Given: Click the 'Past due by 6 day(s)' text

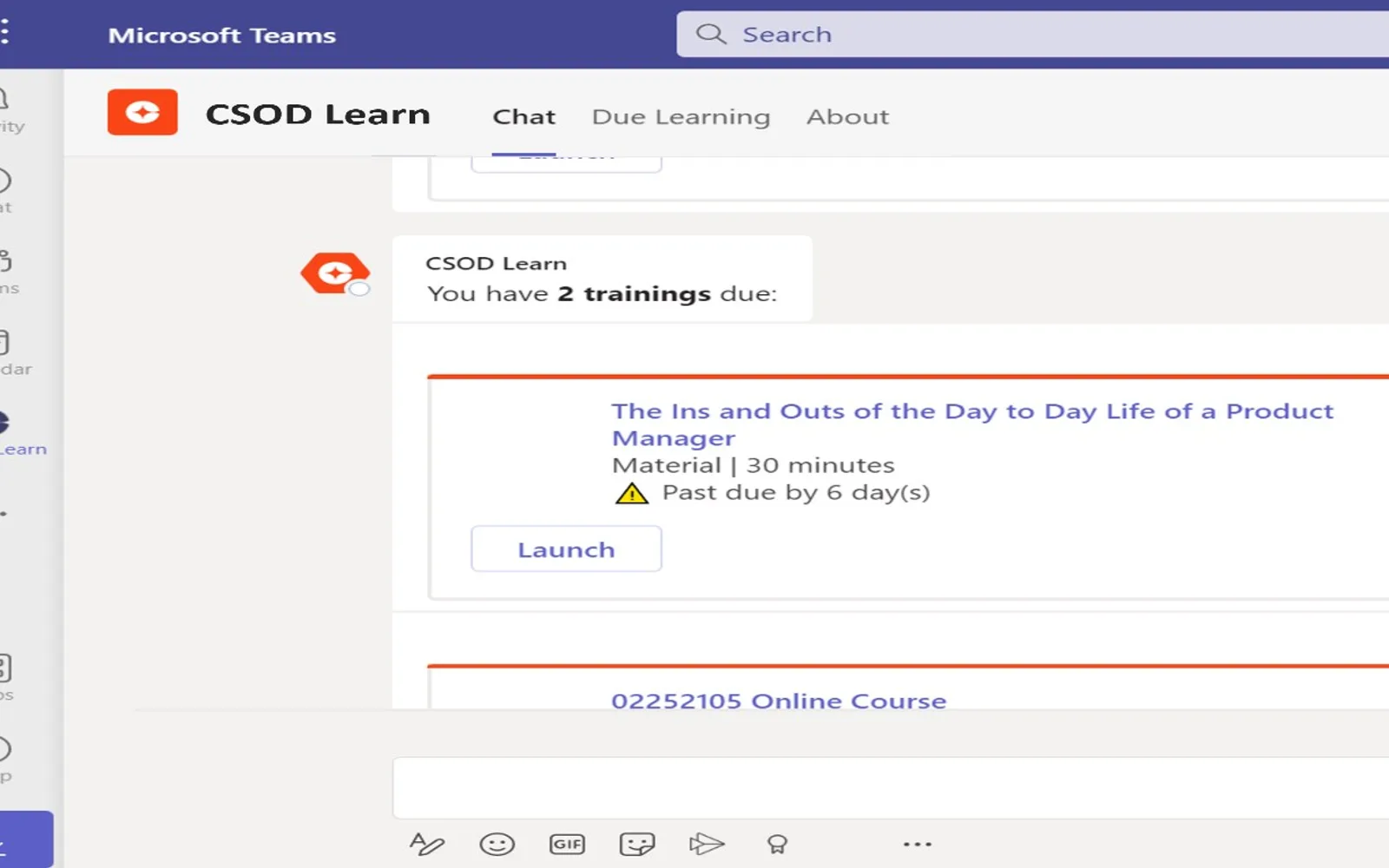Looking at the screenshot, I should [x=795, y=493].
